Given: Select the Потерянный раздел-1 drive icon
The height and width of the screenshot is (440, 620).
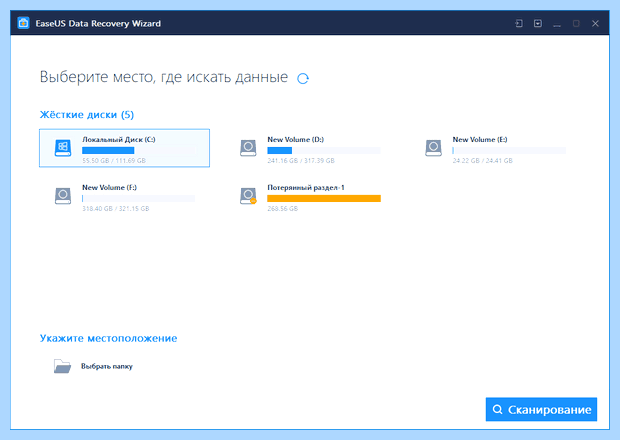Looking at the screenshot, I should [x=248, y=196].
